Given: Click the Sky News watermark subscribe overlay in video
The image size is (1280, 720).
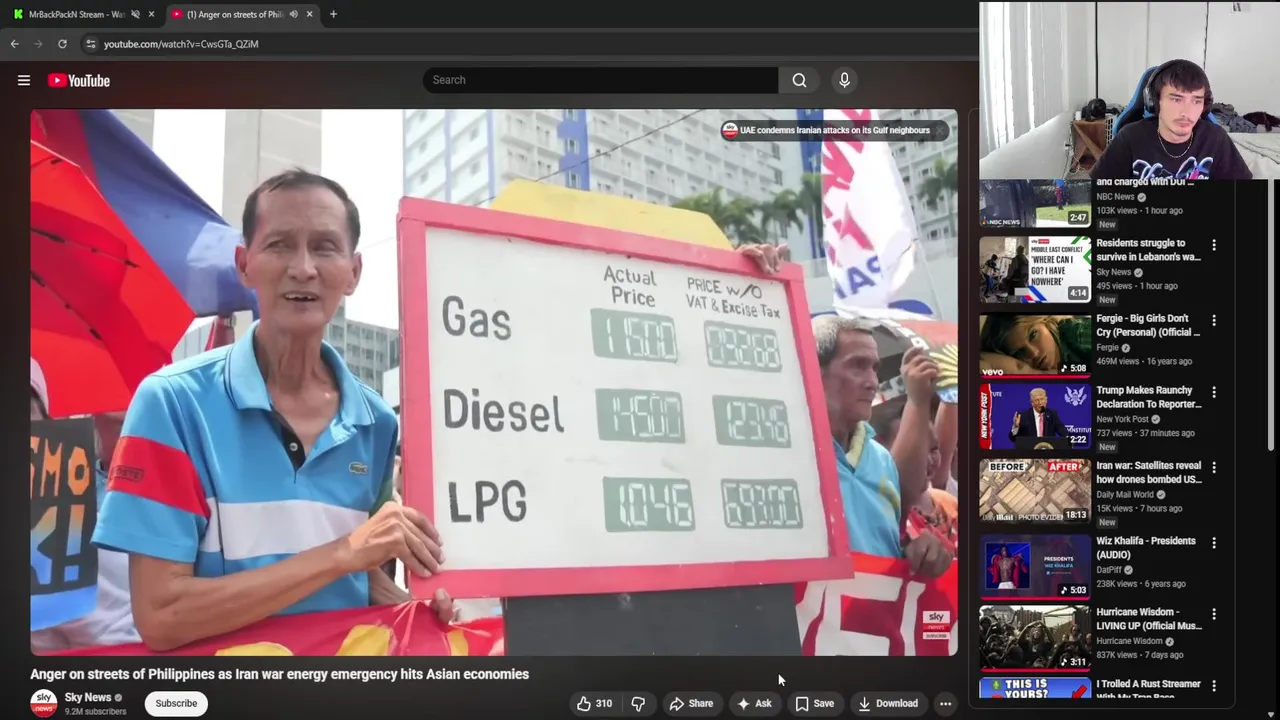Looking at the screenshot, I should [936, 625].
